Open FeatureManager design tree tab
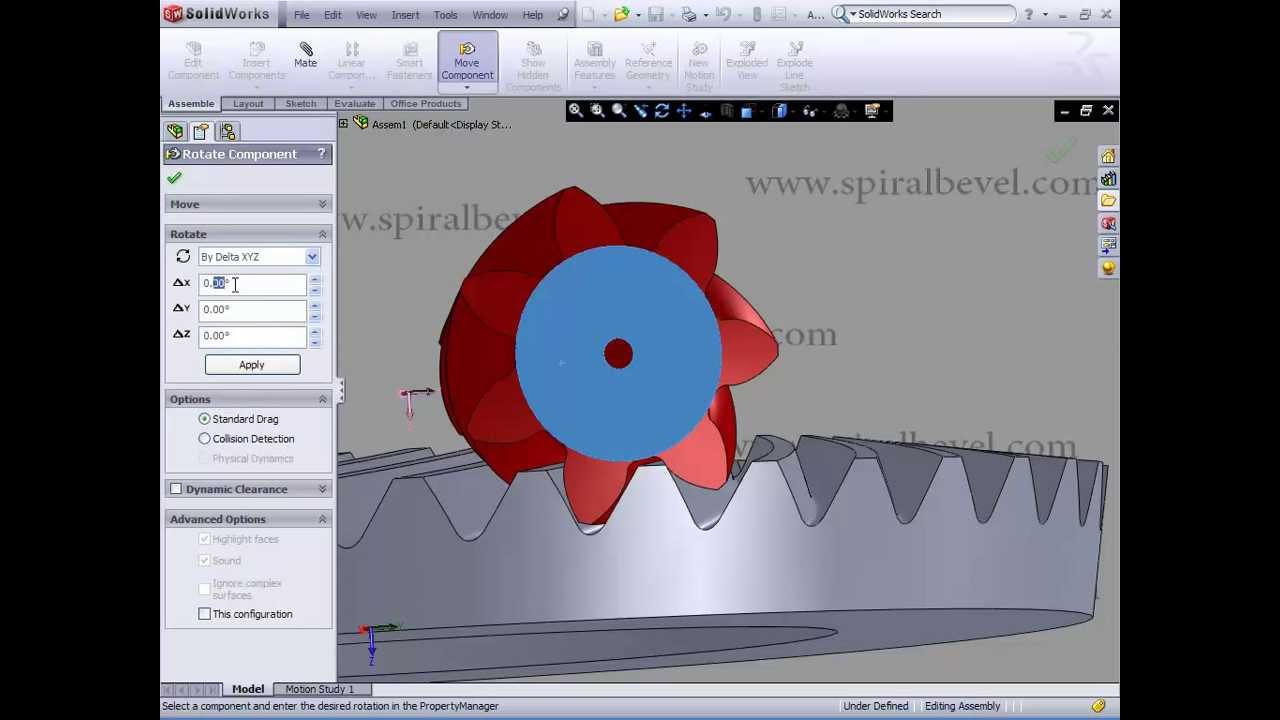The image size is (1280, 720). click(175, 131)
